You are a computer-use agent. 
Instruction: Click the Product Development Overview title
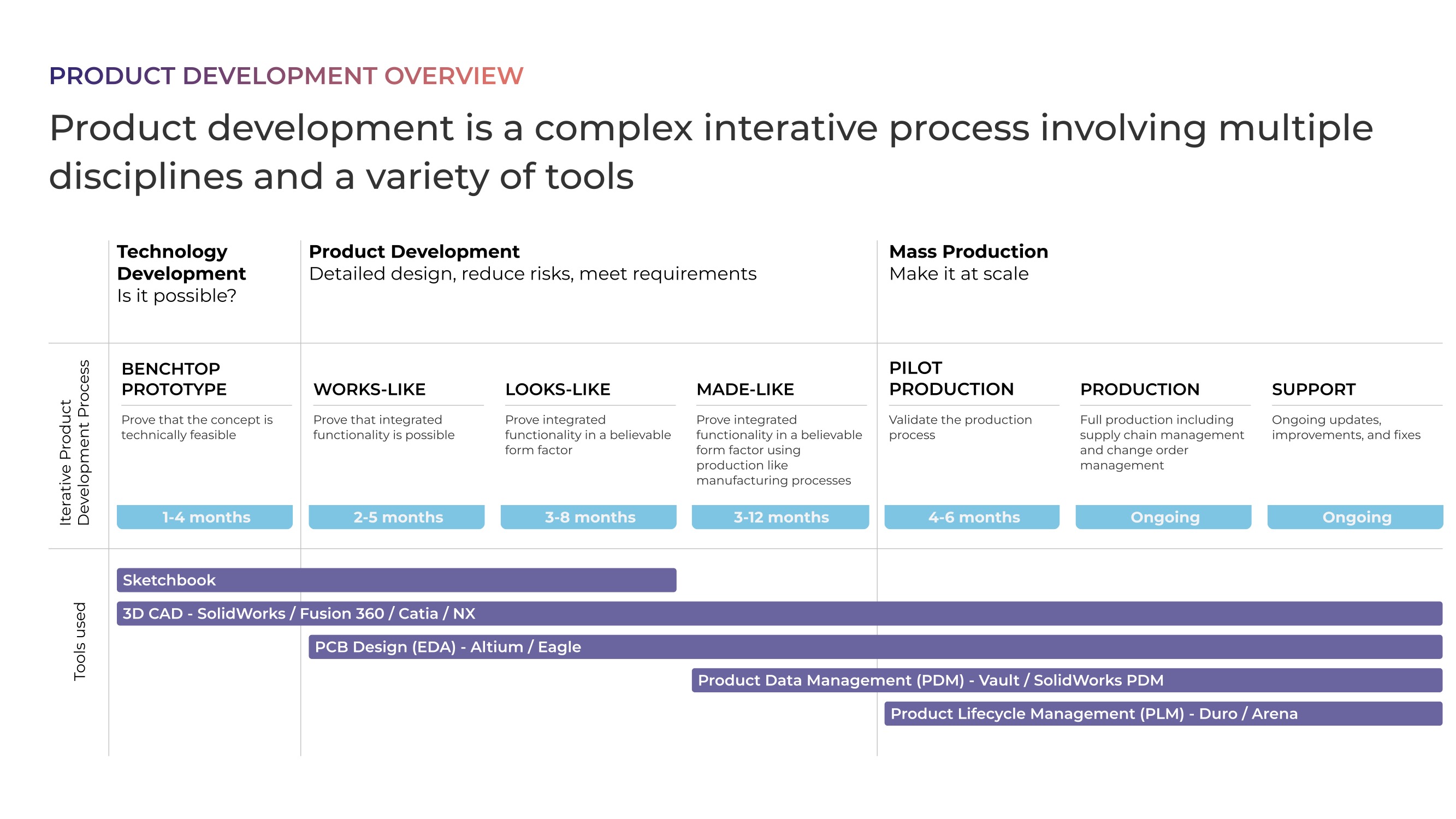[x=286, y=76]
